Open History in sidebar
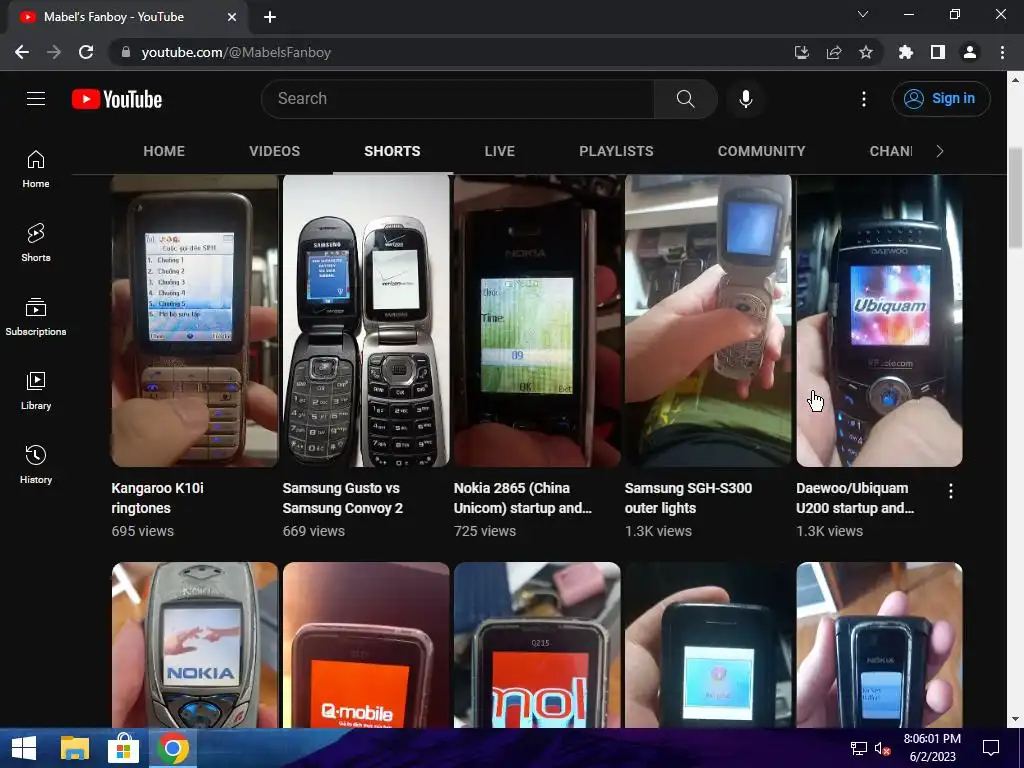Image resolution: width=1024 pixels, height=768 pixels. (x=36, y=464)
